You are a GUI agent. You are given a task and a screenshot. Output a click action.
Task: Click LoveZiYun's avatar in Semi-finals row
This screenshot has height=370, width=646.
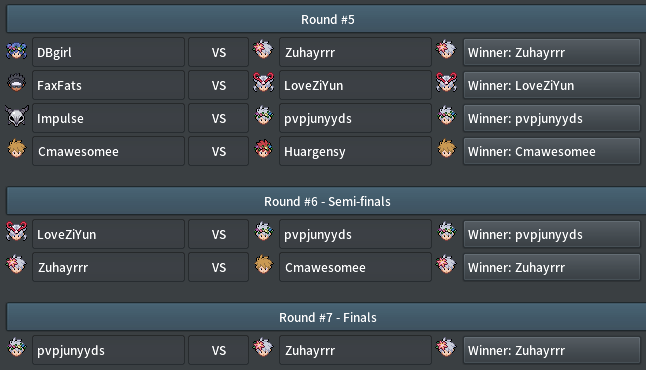(16, 232)
